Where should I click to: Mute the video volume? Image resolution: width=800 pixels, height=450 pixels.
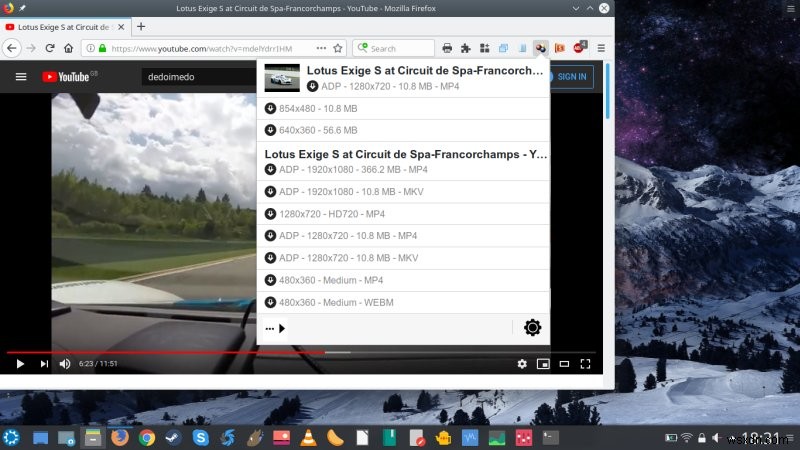click(x=65, y=364)
